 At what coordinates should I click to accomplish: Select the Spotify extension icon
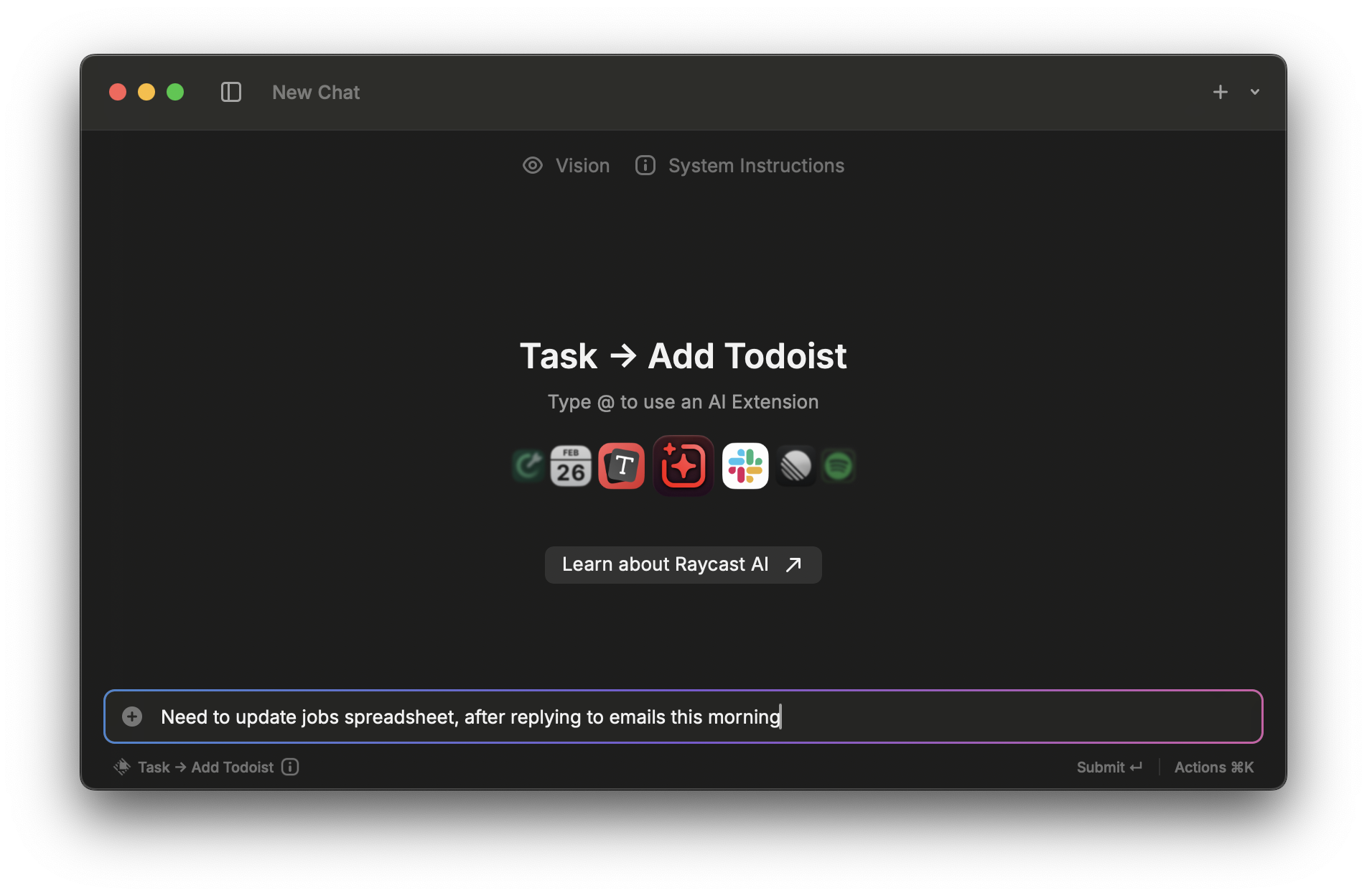[839, 466]
